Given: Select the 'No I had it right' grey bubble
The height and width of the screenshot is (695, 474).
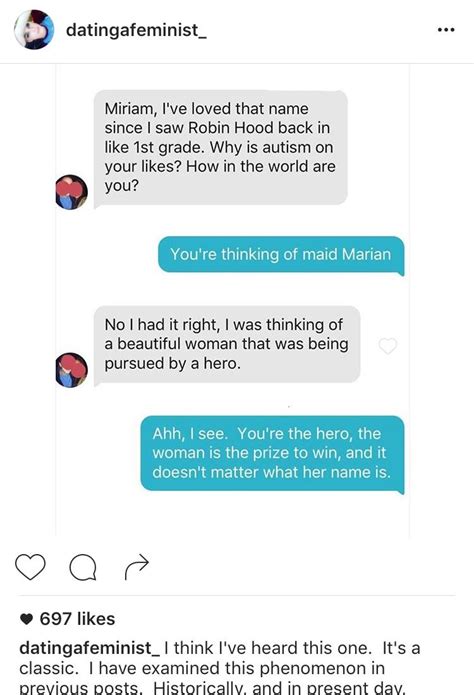Looking at the screenshot, I should pyautogui.click(x=227, y=344).
